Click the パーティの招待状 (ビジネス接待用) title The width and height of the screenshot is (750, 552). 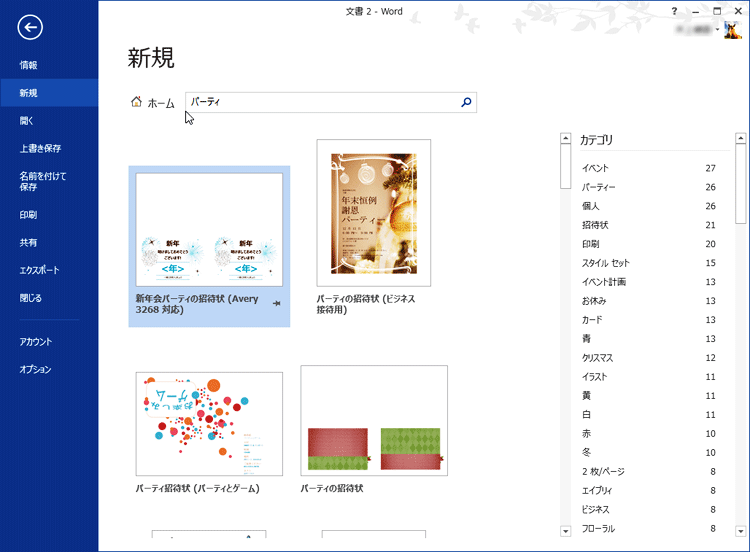(366, 304)
